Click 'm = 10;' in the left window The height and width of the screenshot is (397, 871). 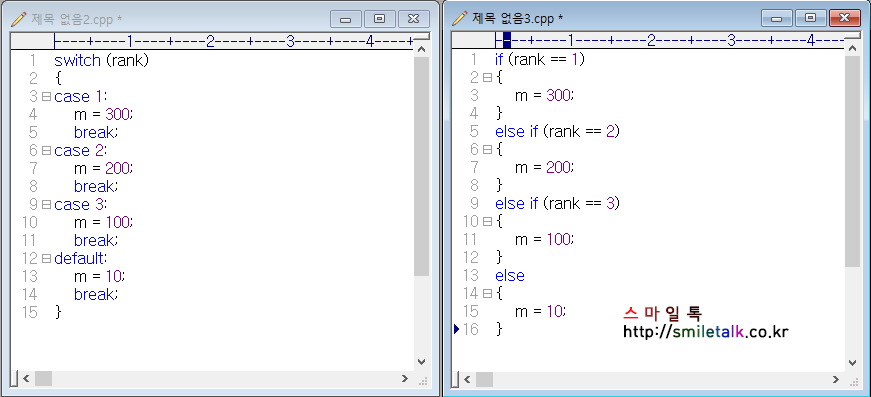pos(100,277)
